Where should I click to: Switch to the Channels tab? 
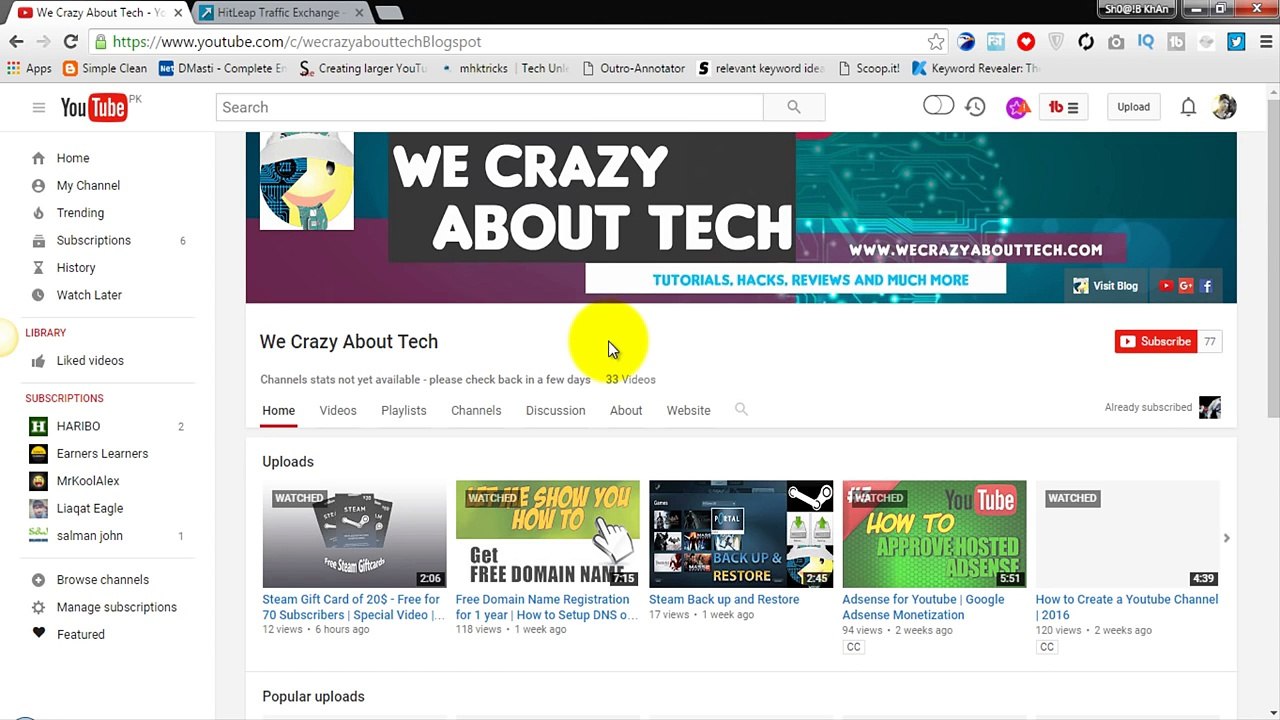tap(476, 410)
